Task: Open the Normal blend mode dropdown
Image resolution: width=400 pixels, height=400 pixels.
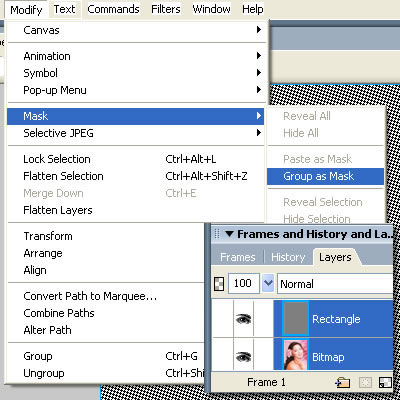Action: (335, 284)
